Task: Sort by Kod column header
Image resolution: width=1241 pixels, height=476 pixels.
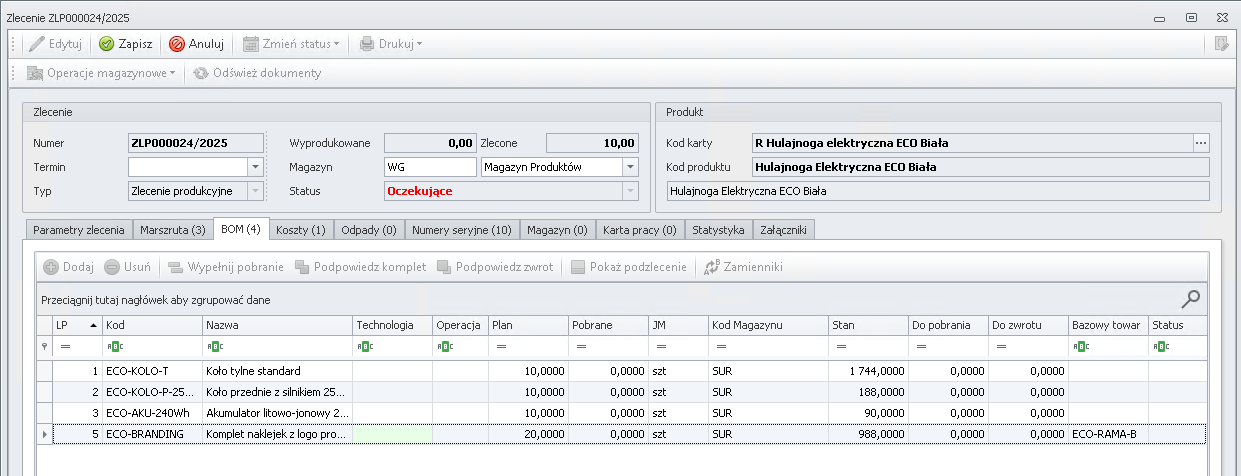Action: 153,325
